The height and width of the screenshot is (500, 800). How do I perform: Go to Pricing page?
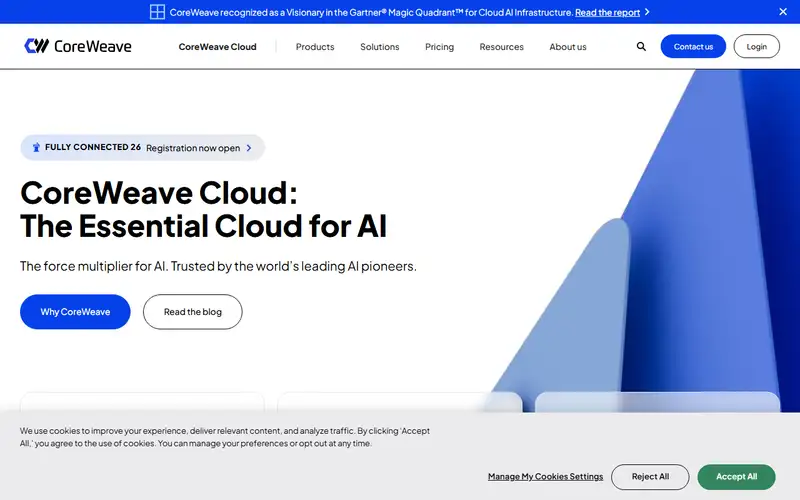439,47
